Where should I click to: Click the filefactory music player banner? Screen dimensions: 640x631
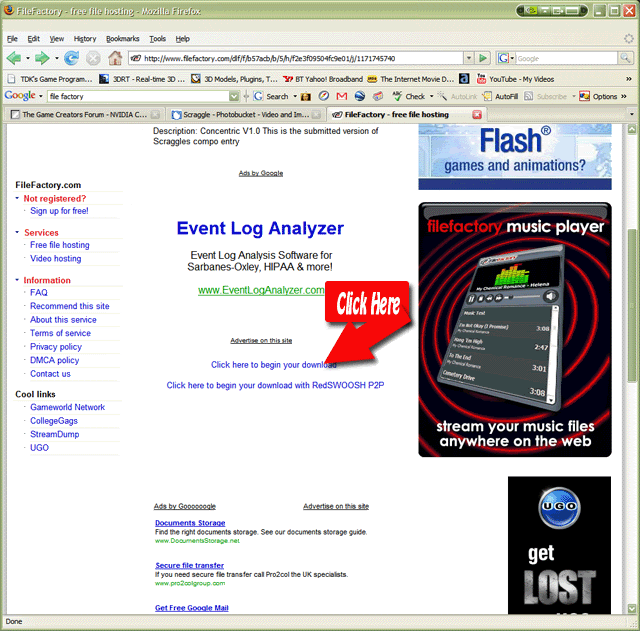pyautogui.click(x=515, y=329)
